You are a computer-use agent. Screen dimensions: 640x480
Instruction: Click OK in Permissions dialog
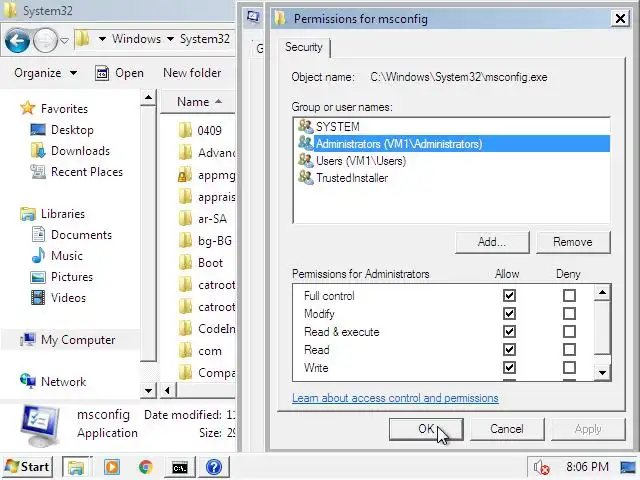pos(426,429)
